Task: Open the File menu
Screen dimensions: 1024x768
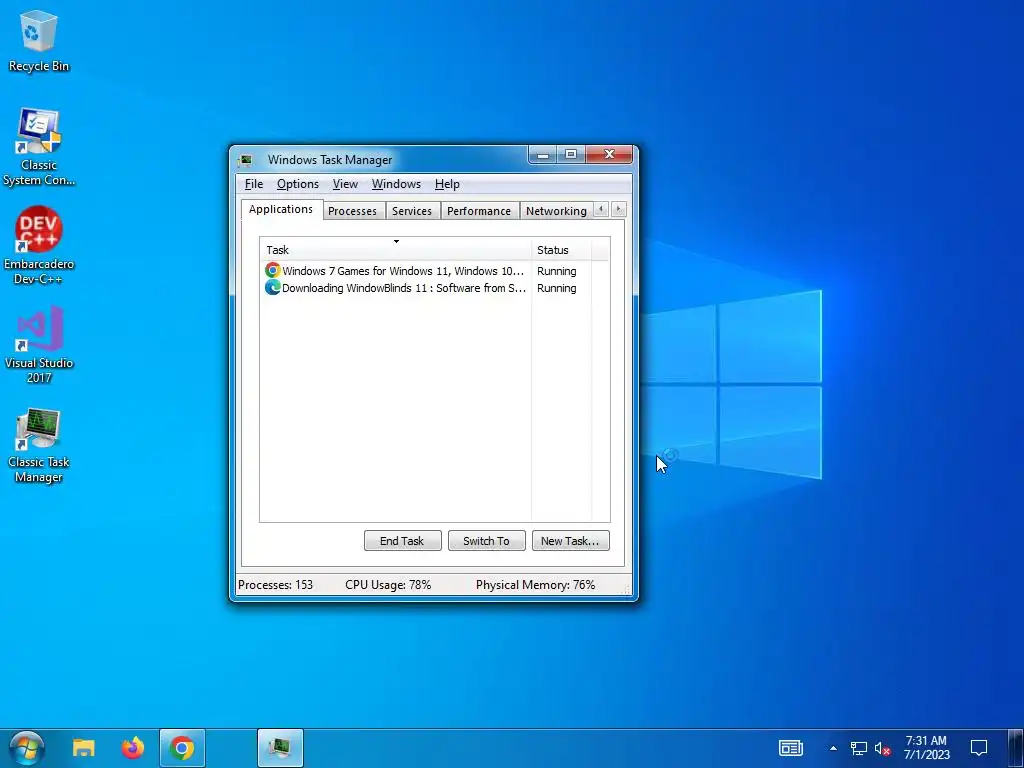Action: pos(254,184)
